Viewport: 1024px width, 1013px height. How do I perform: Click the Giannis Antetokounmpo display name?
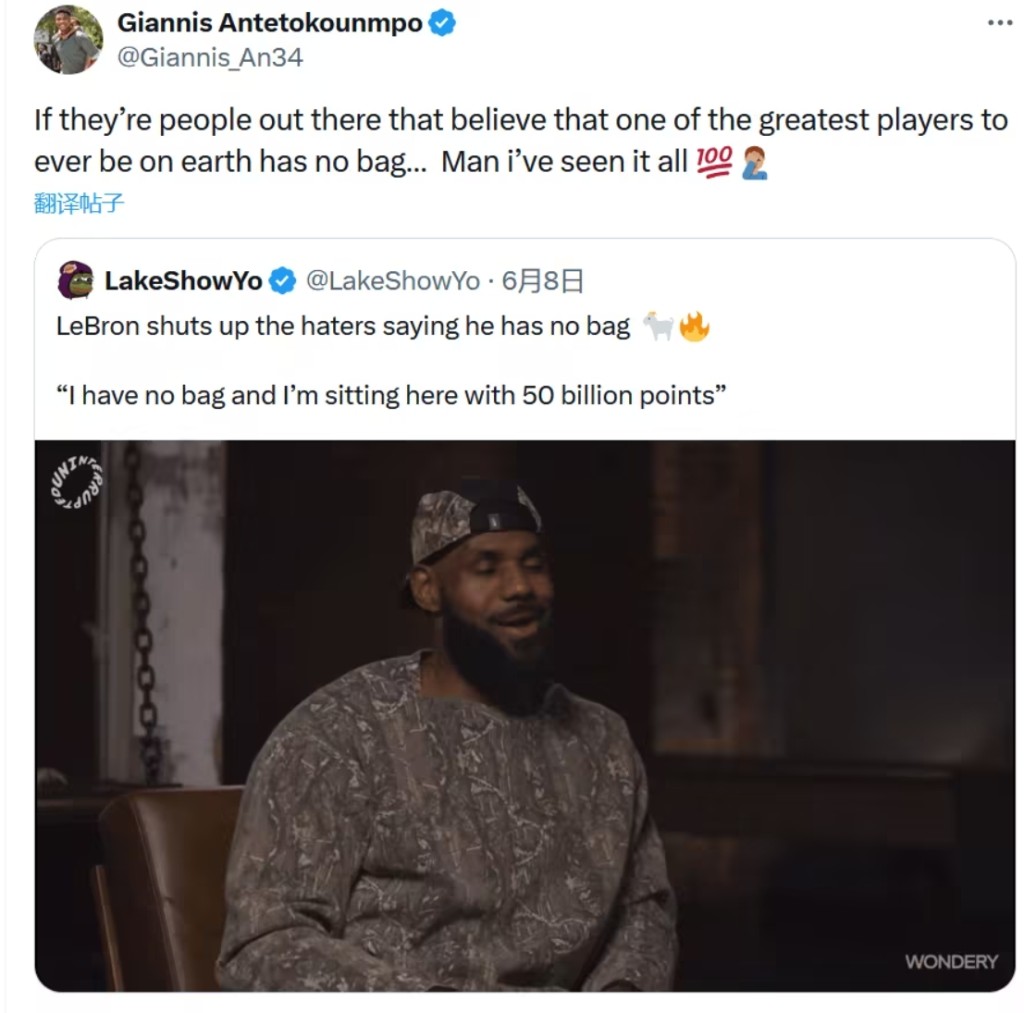pyautogui.click(x=270, y=23)
